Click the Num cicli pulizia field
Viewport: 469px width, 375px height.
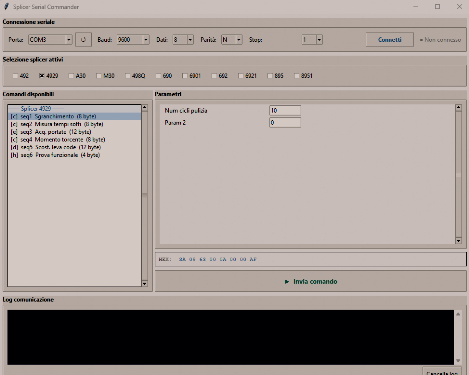click(285, 110)
